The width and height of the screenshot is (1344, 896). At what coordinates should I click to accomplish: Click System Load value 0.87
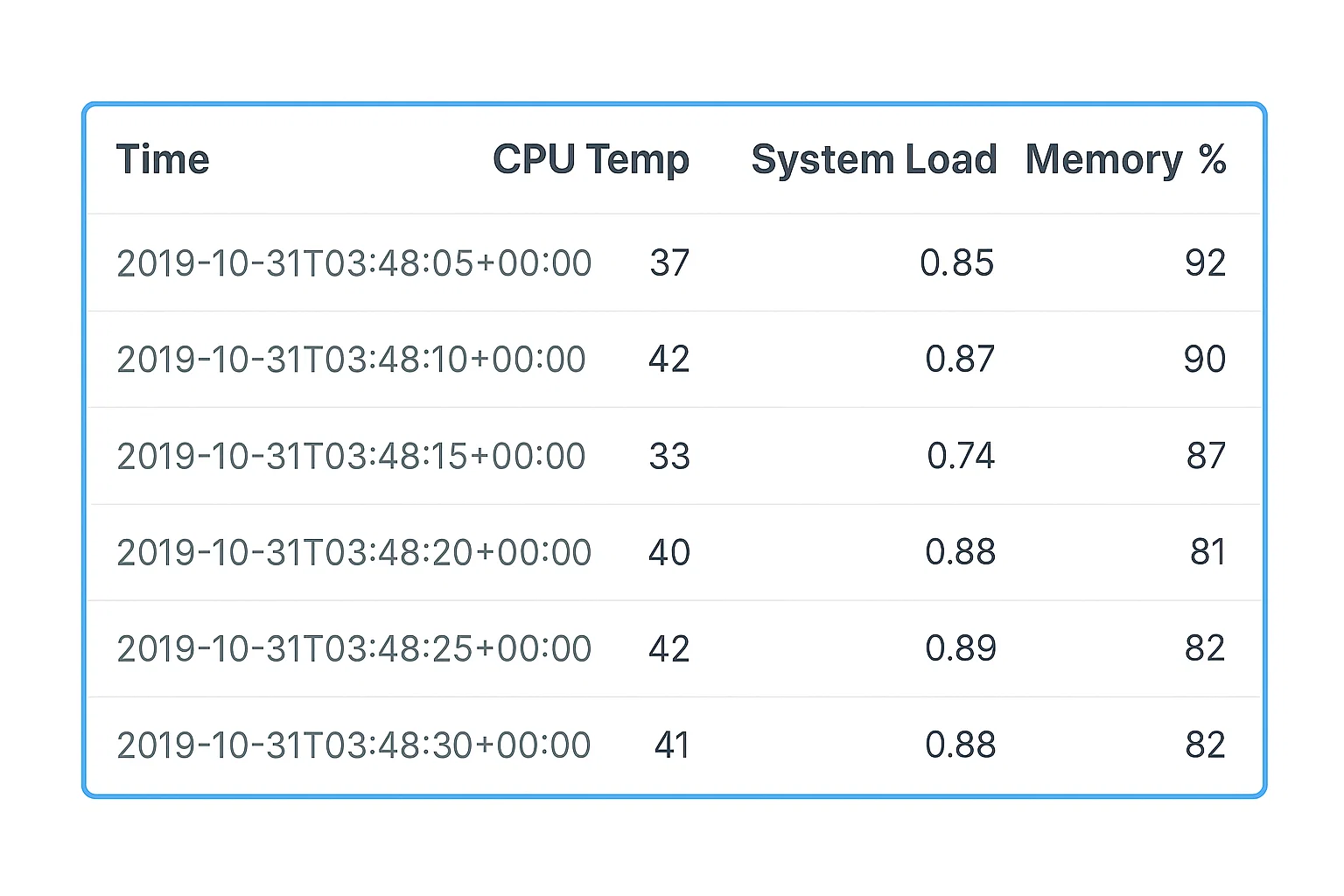pos(960,360)
